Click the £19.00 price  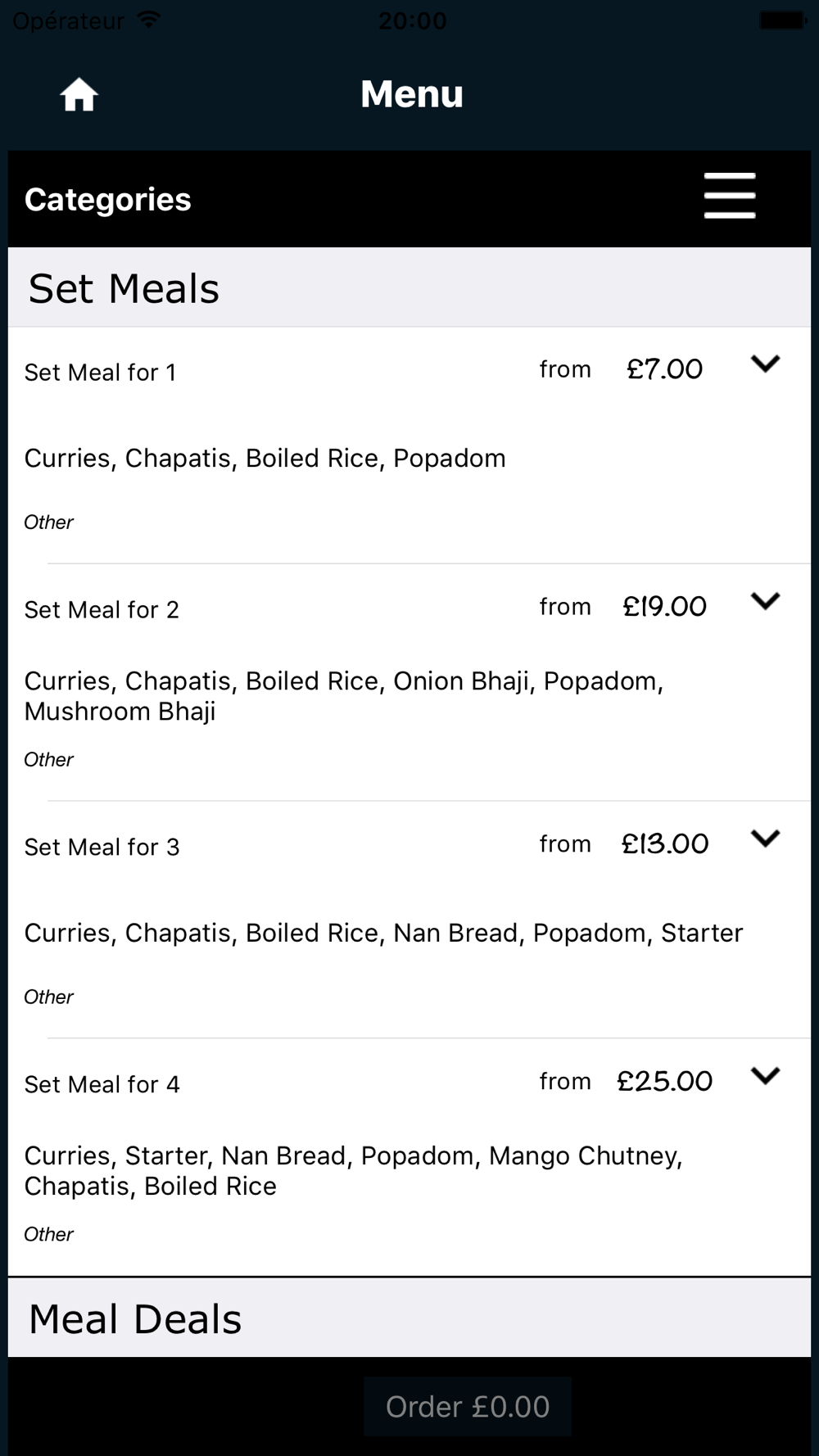(664, 607)
